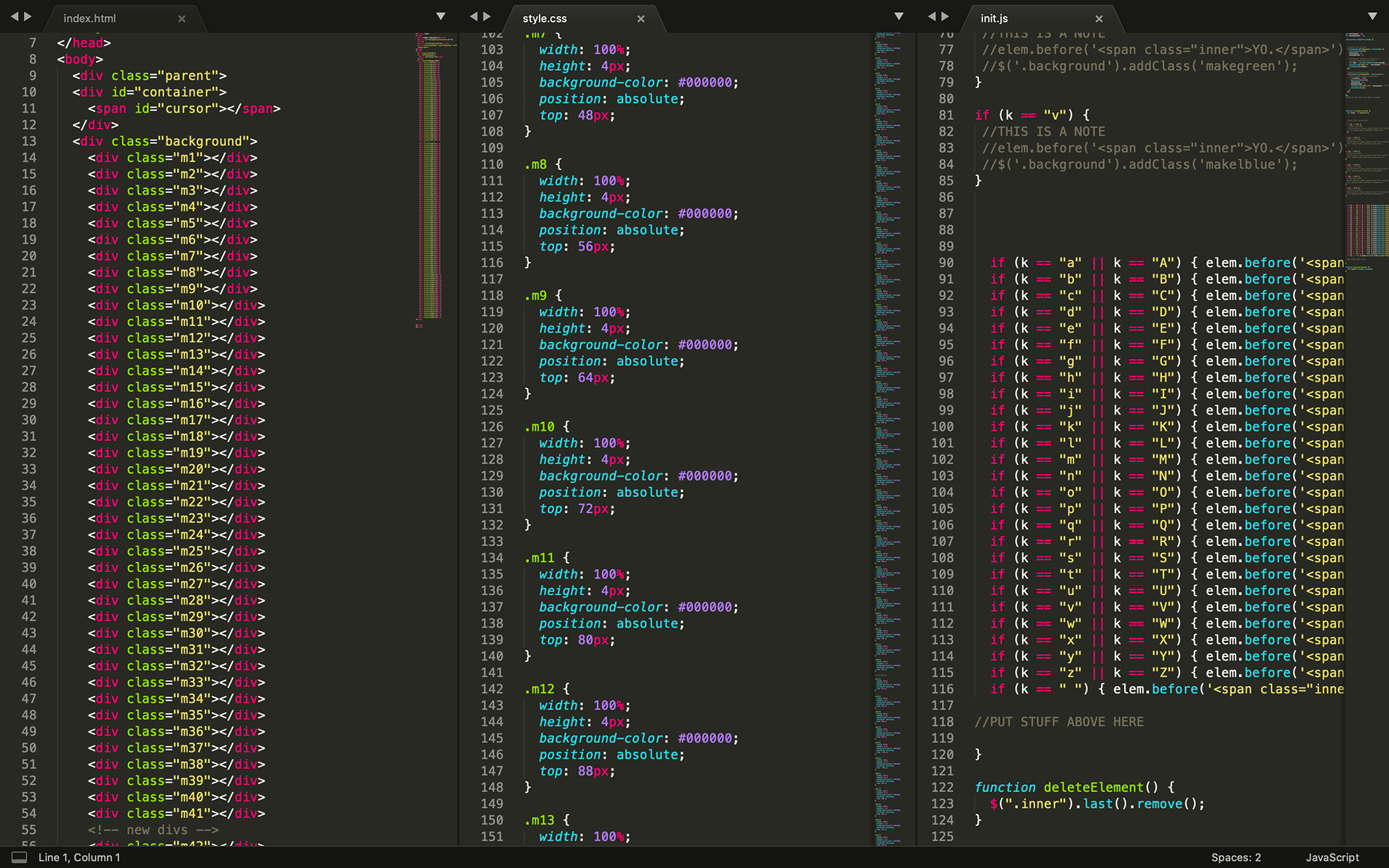1389x868 pixels.
Task: Toggle the side bar status icon
Action: pos(20,857)
